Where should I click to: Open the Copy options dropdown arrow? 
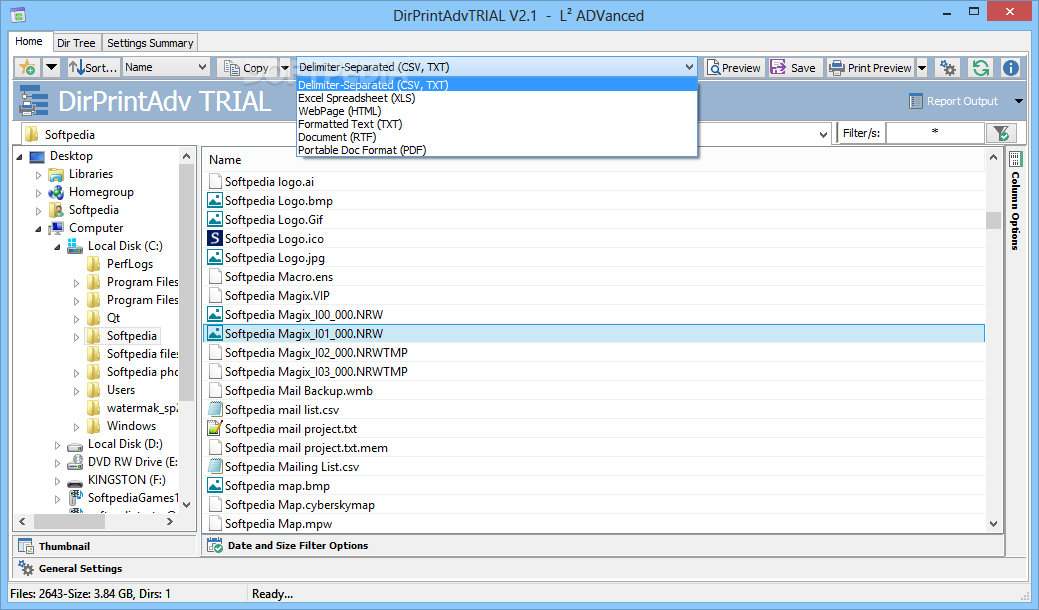(x=285, y=68)
